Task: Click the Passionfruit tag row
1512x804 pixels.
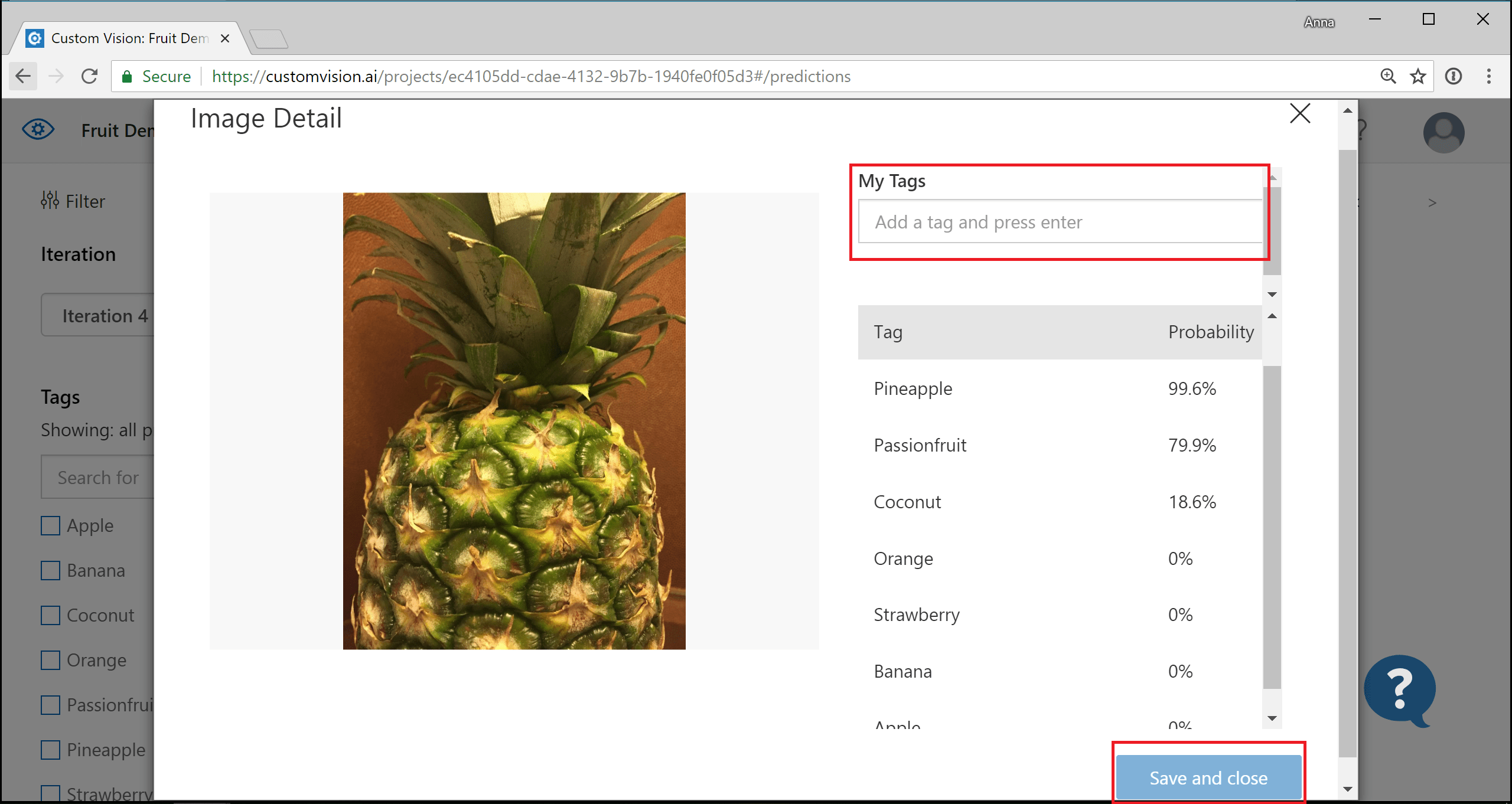Action: [1062, 445]
